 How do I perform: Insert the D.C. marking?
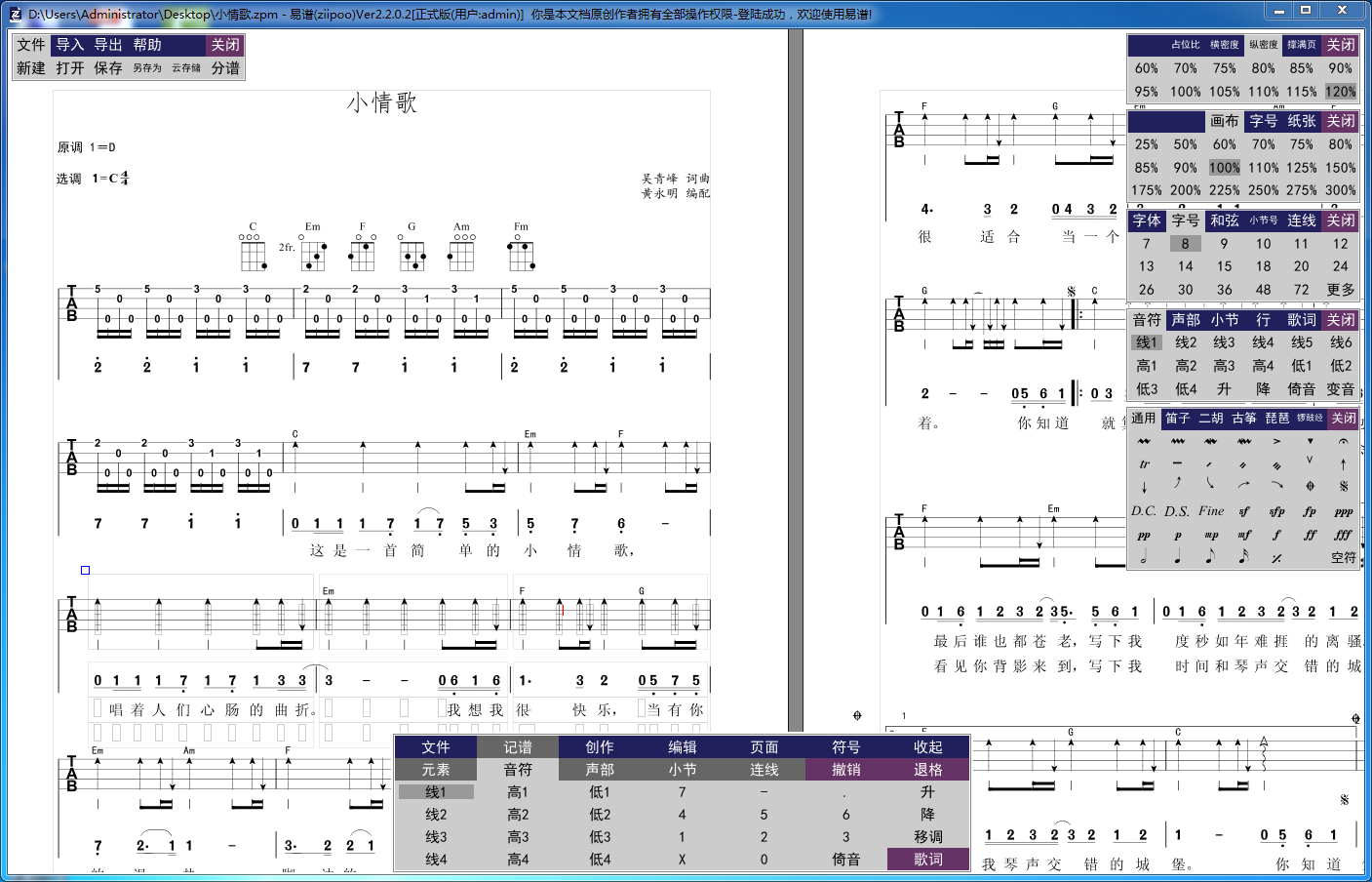point(1144,510)
